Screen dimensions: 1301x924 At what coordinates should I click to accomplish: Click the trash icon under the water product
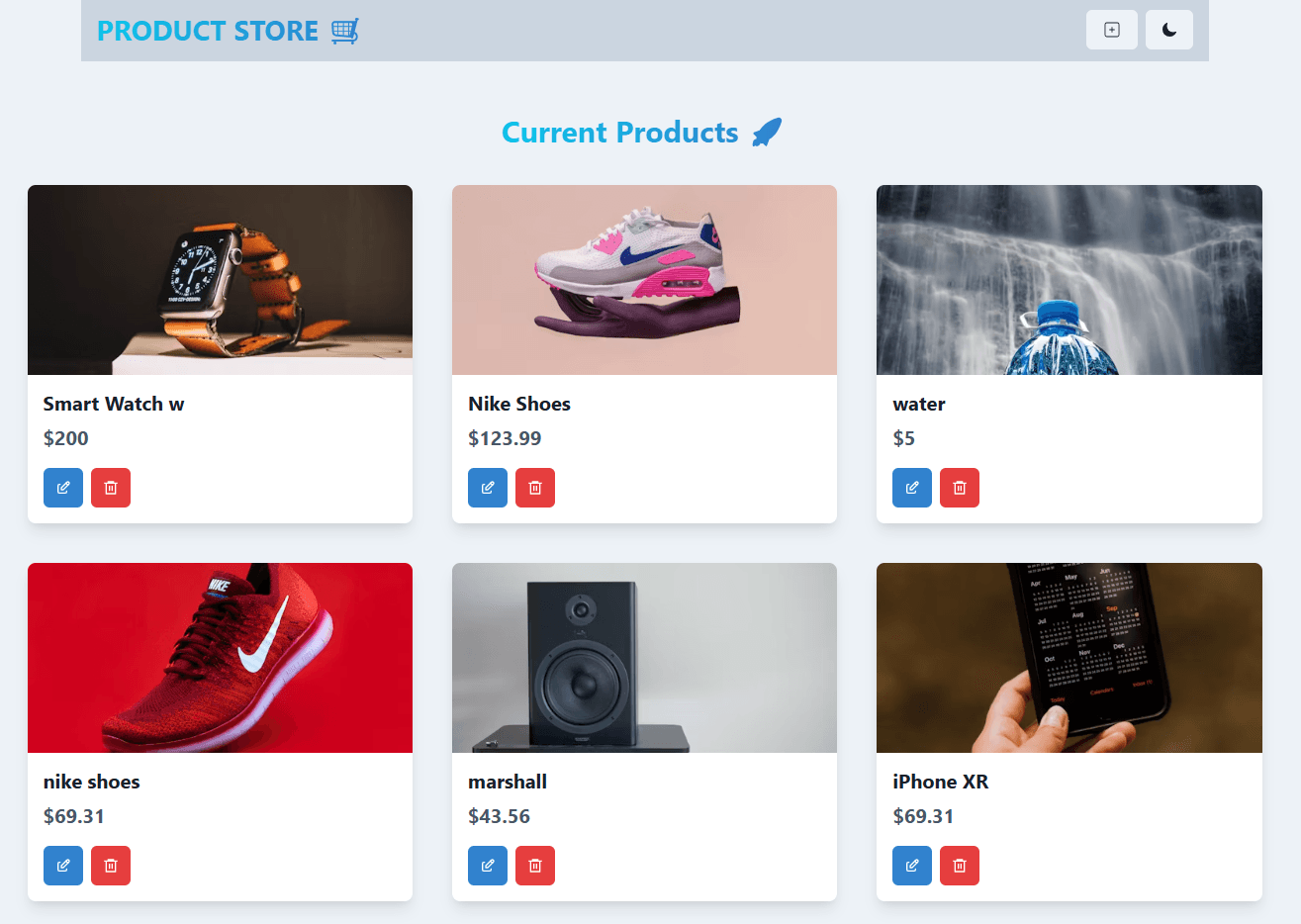click(x=960, y=487)
